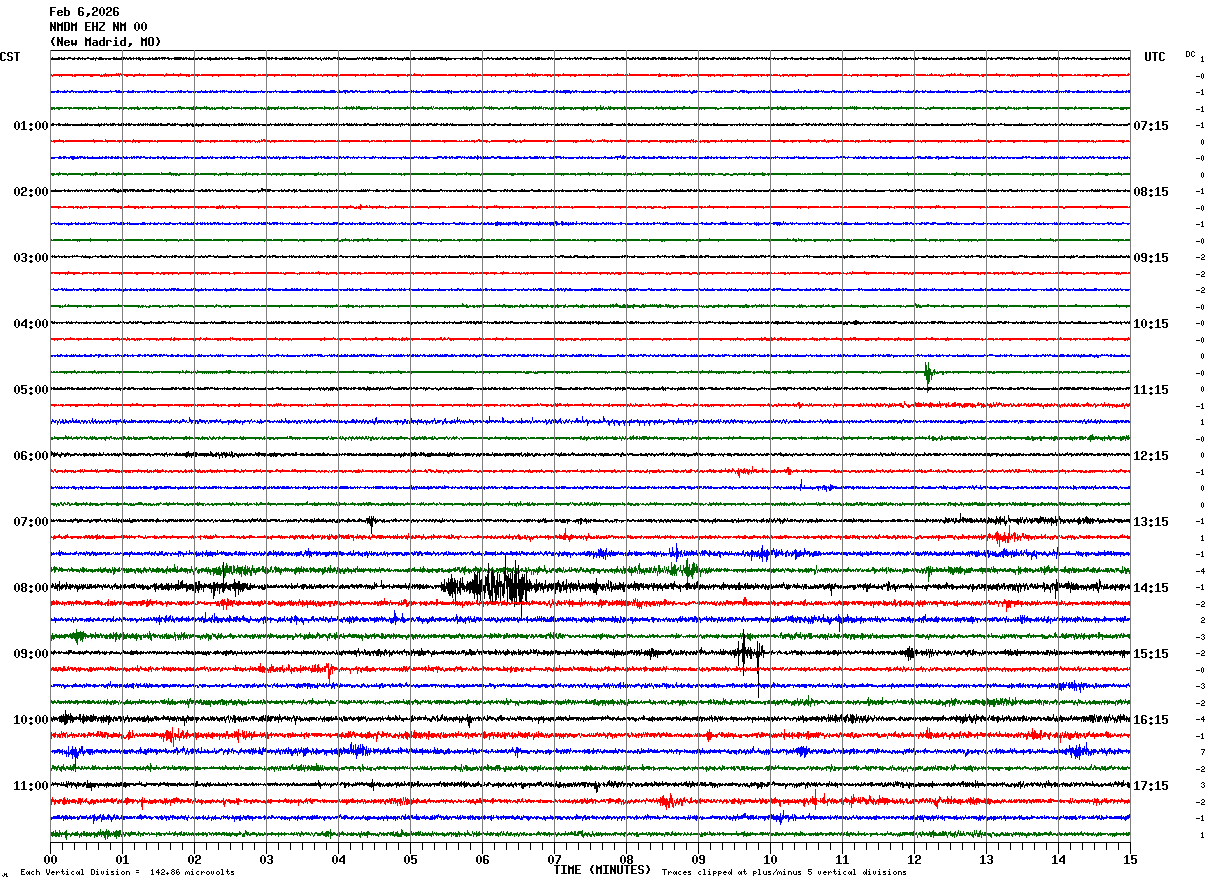Select the 06:00 CST time label
The width and height of the screenshot is (1210, 886).
[x=31, y=456]
